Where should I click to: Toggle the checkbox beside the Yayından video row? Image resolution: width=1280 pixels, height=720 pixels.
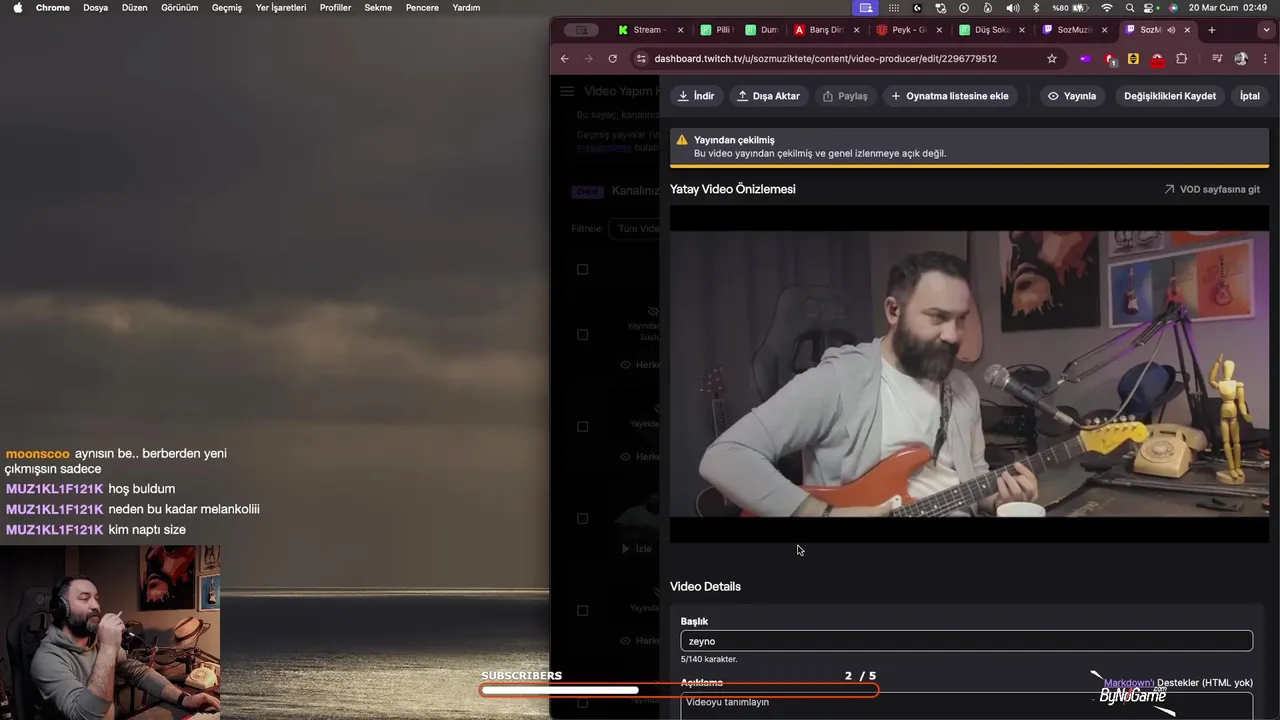click(x=582, y=334)
